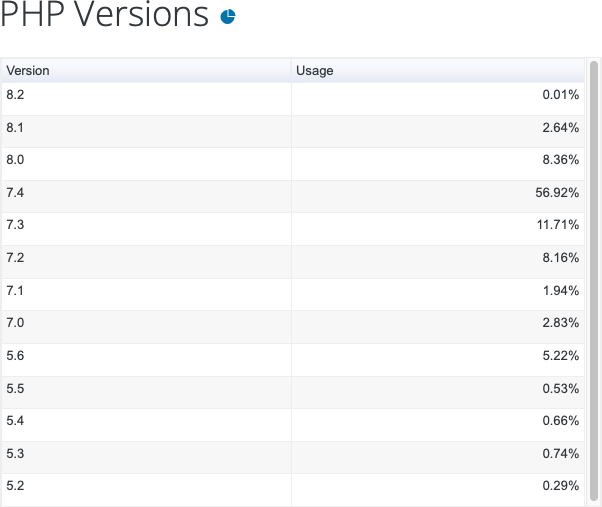
Task: Select the 0.74% usage value
Action: coord(561,454)
